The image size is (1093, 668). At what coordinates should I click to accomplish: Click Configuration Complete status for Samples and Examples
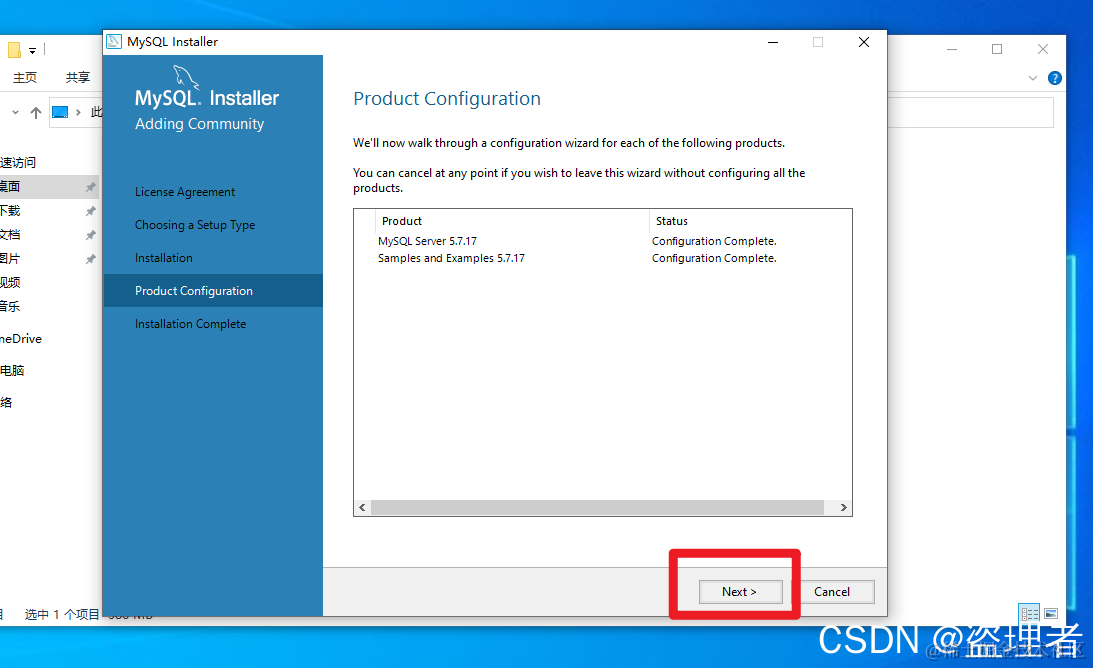point(714,258)
